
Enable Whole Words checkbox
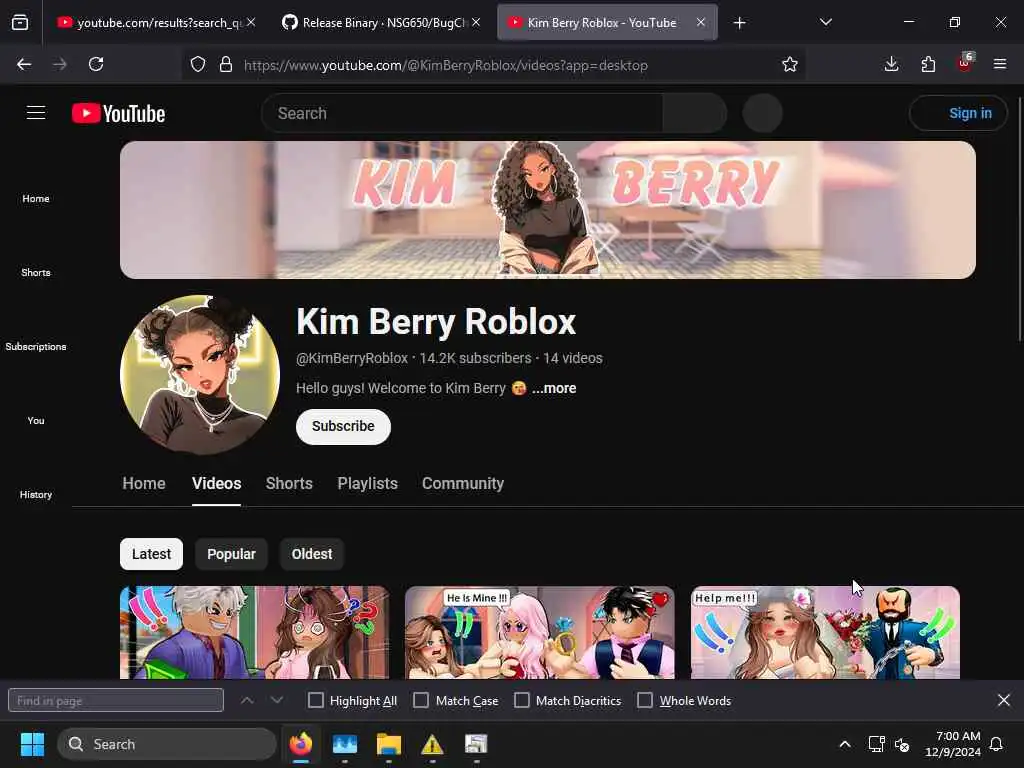tap(645, 700)
